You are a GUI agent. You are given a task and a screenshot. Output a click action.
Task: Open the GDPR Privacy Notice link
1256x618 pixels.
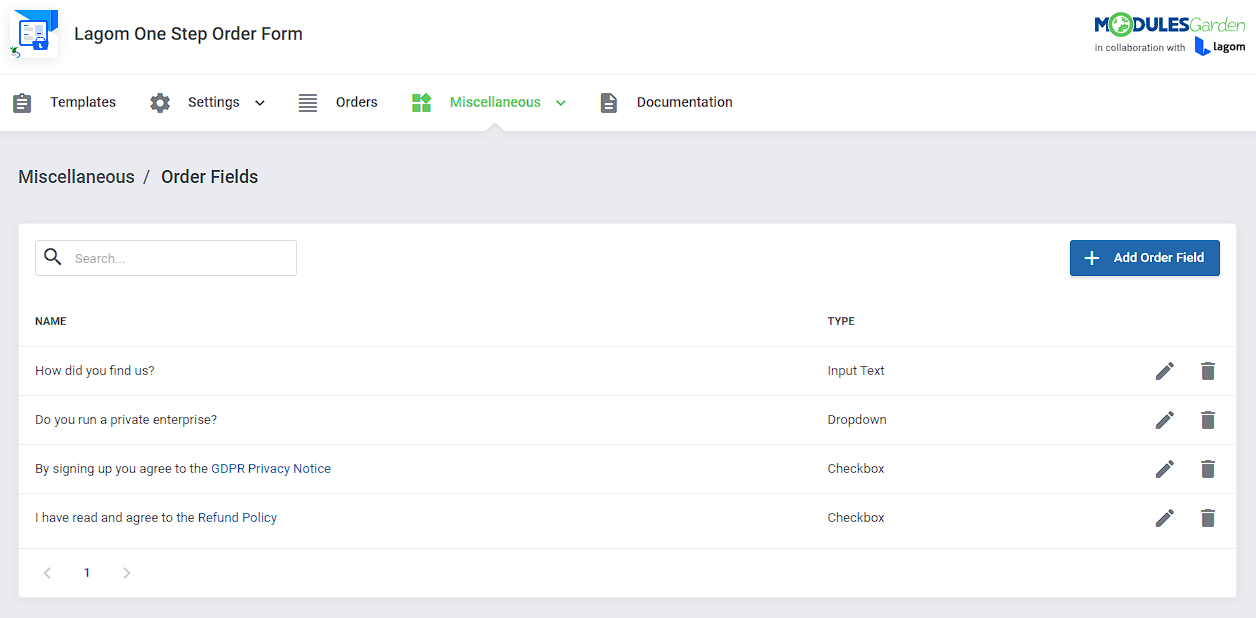coord(270,468)
